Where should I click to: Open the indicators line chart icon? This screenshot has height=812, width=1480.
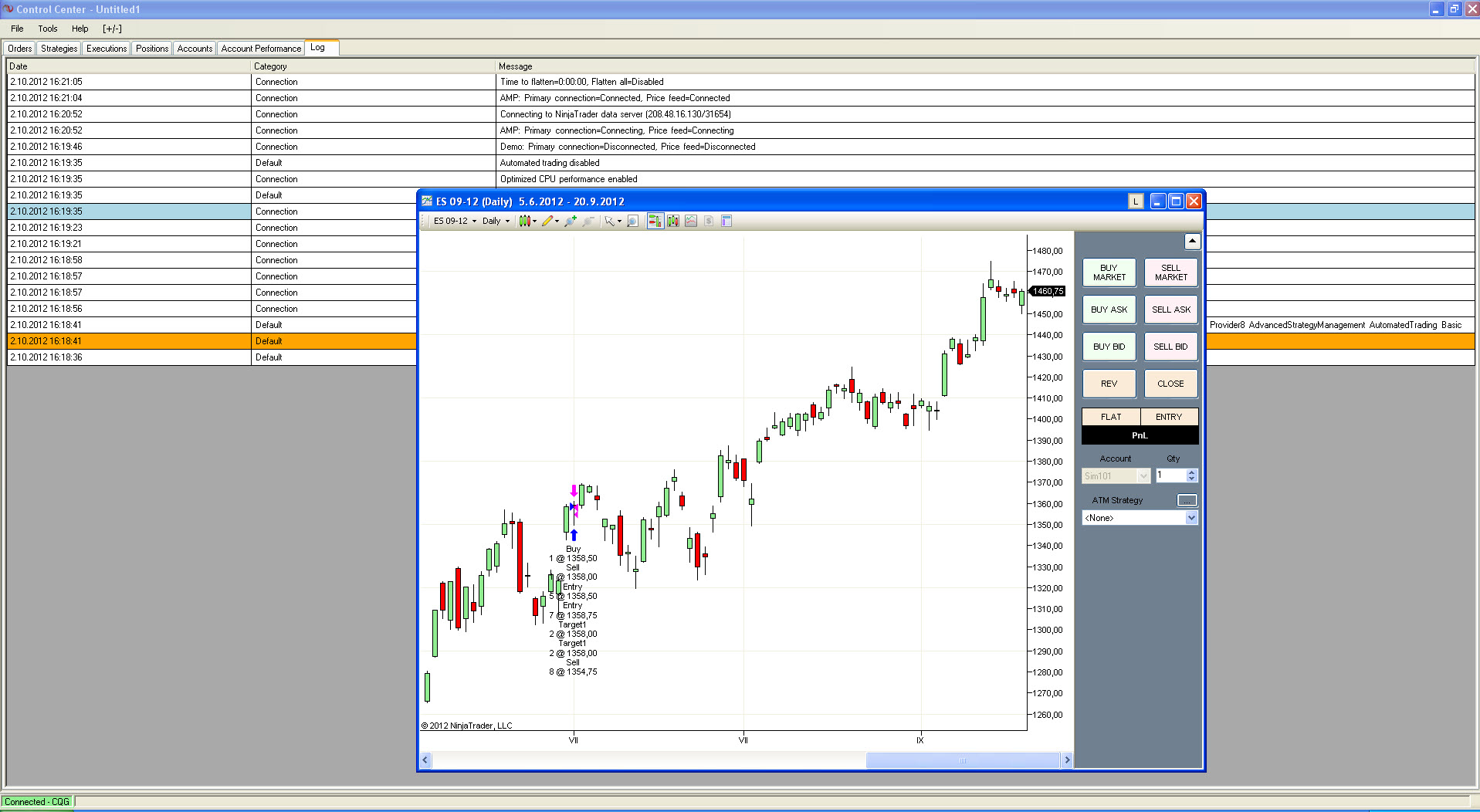tap(691, 222)
